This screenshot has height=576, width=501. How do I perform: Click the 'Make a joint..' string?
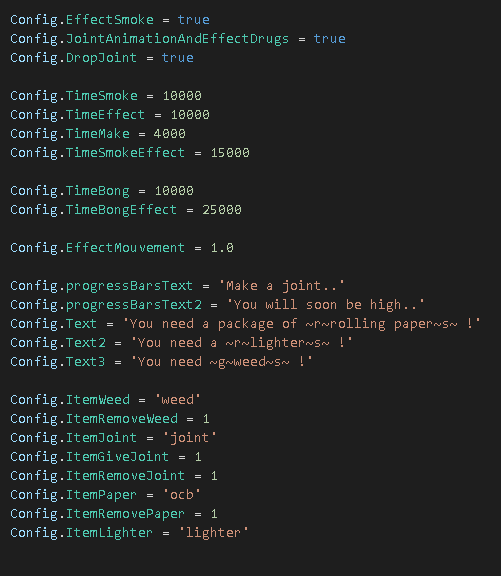click(282, 286)
